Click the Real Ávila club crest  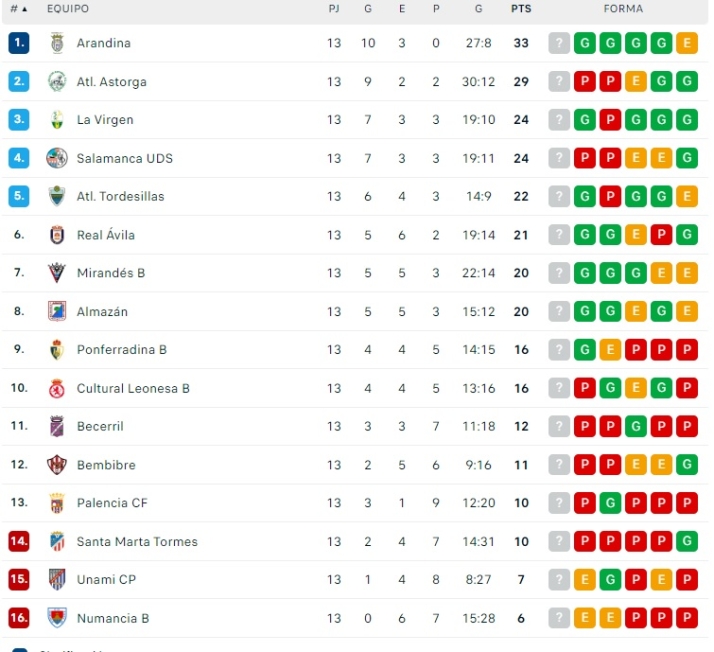(57, 235)
